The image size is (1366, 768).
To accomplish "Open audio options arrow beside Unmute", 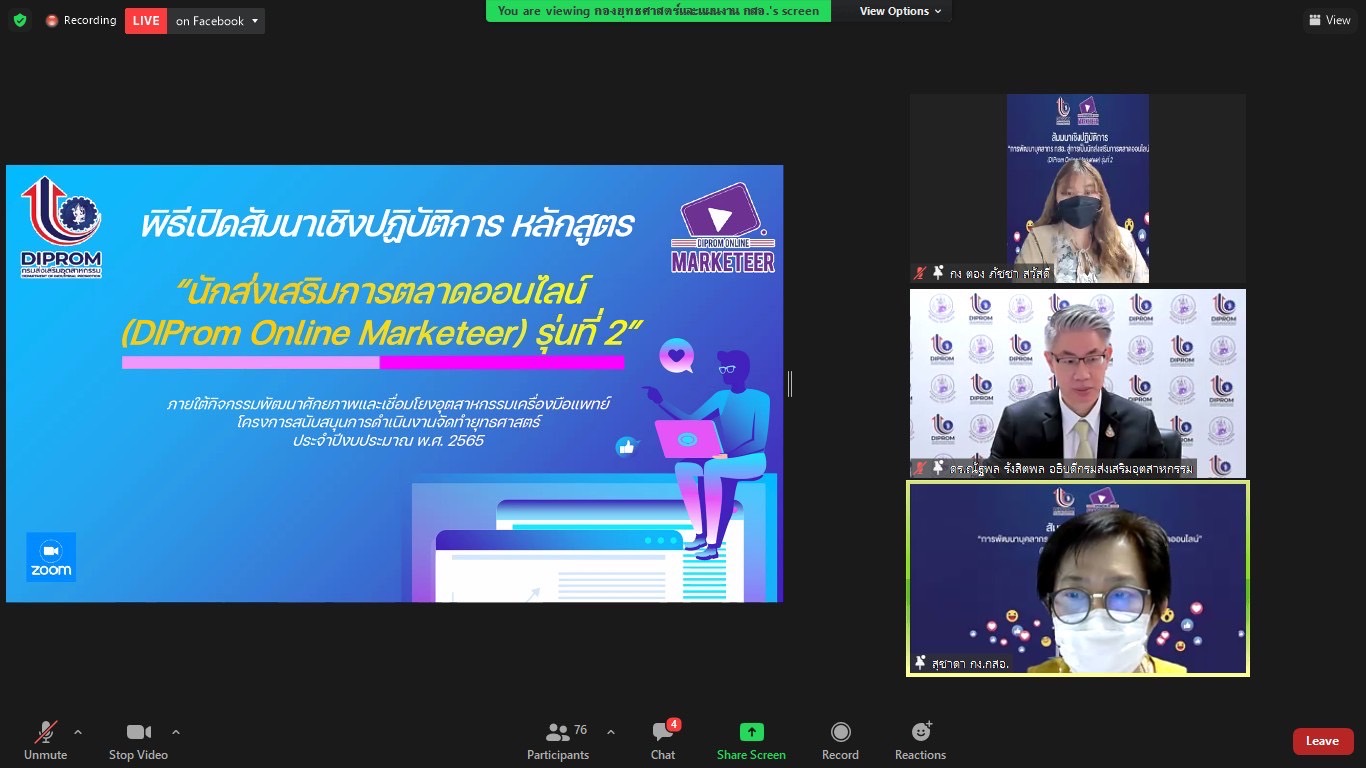I will [78, 732].
